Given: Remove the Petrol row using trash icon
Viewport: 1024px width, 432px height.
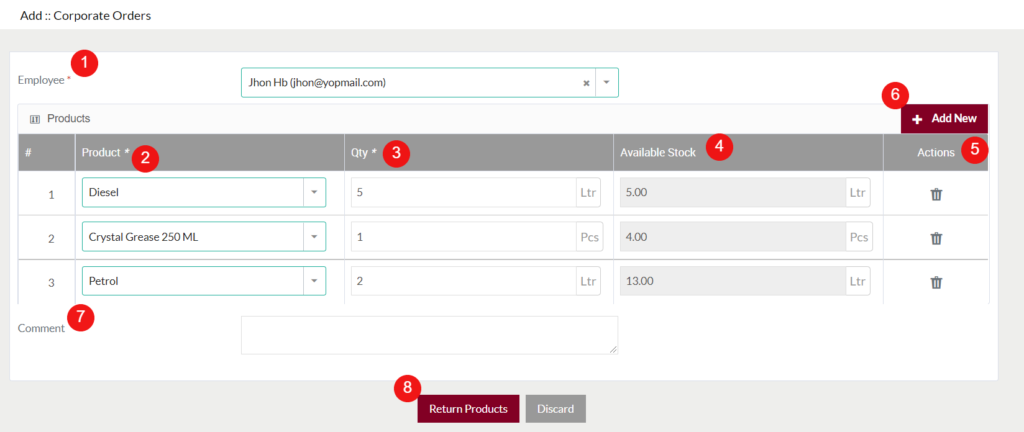Looking at the screenshot, I should point(936,282).
